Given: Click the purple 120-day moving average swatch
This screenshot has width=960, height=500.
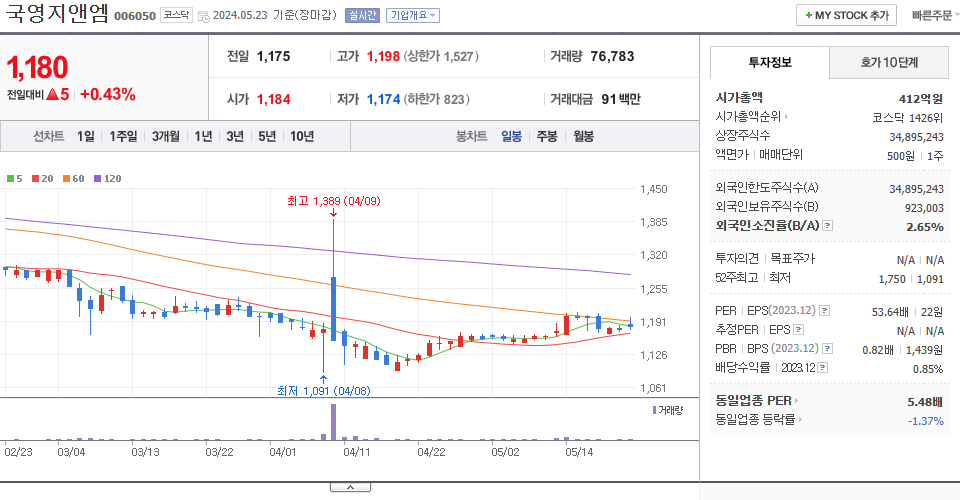Looking at the screenshot, I should coord(97,179).
